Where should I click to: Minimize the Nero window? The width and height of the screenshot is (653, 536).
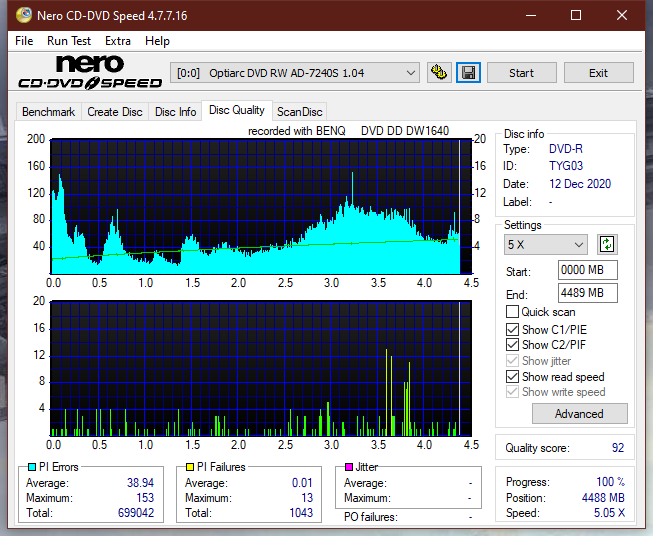point(531,15)
